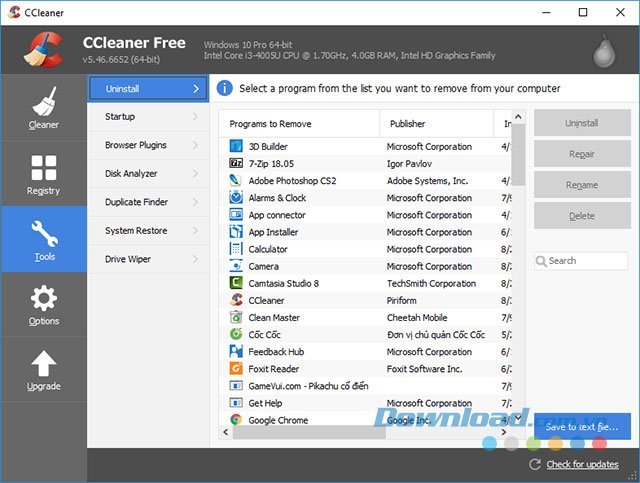This screenshot has height=483, width=640.
Task: Select the 'Igor Pavlov' publisher cell
Action: point(409,164)
